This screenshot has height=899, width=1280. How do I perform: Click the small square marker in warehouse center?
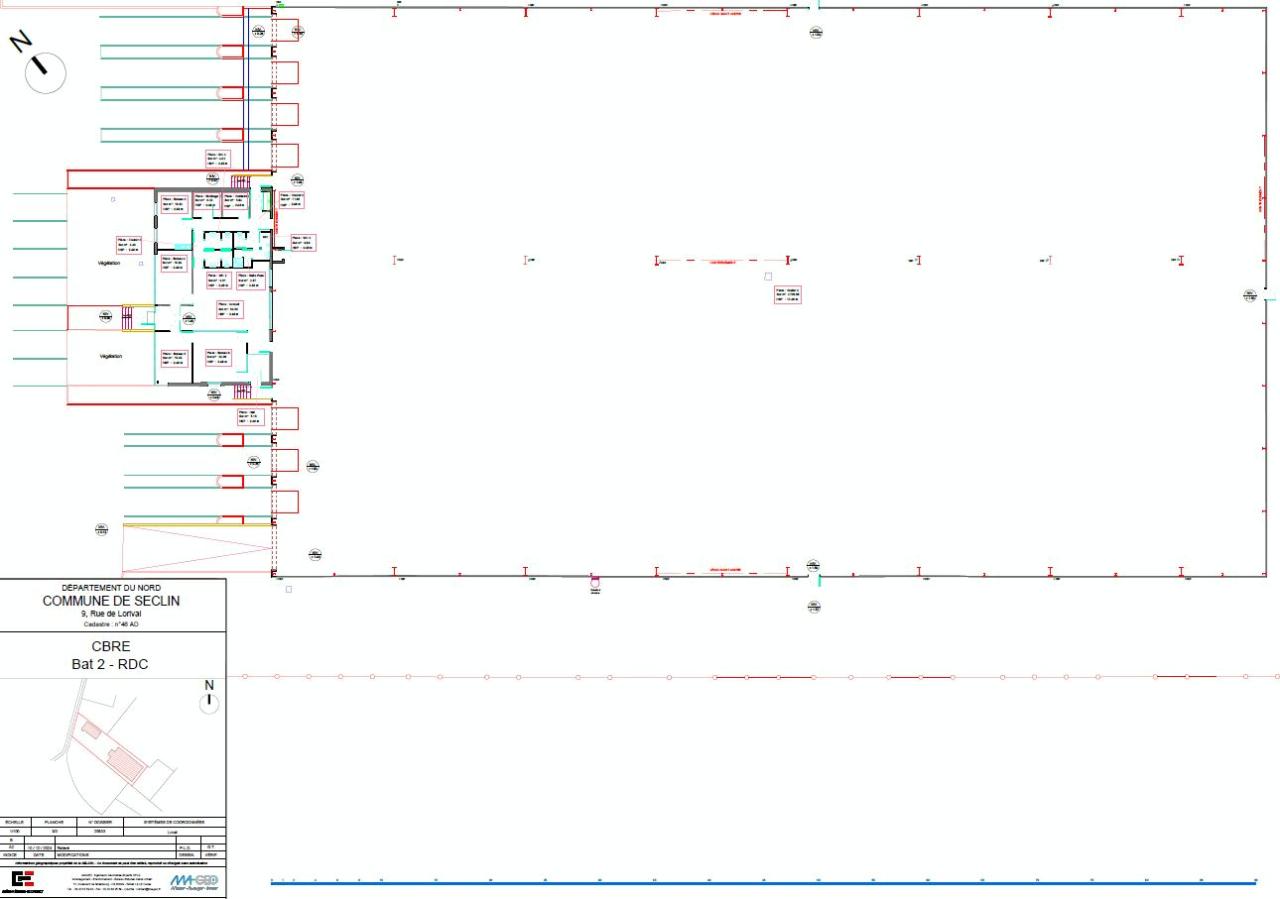pos(768,276)
